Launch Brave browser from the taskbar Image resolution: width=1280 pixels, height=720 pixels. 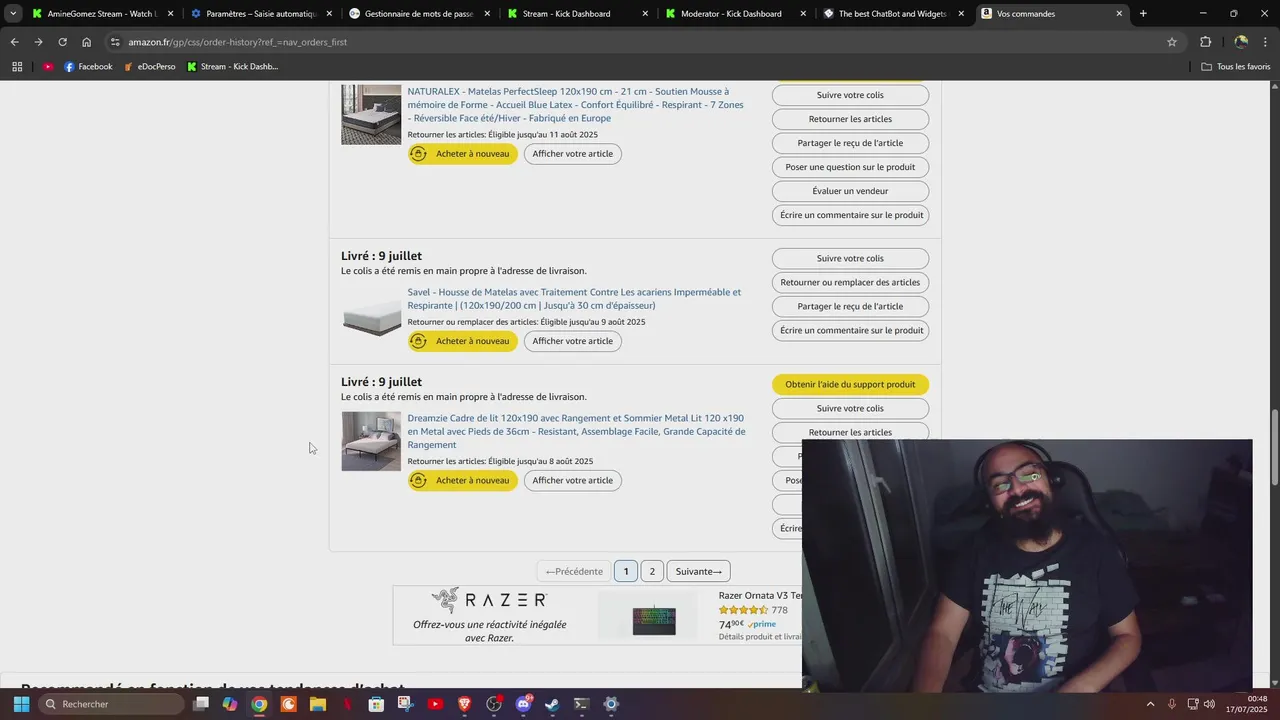(x=464, y=704)
